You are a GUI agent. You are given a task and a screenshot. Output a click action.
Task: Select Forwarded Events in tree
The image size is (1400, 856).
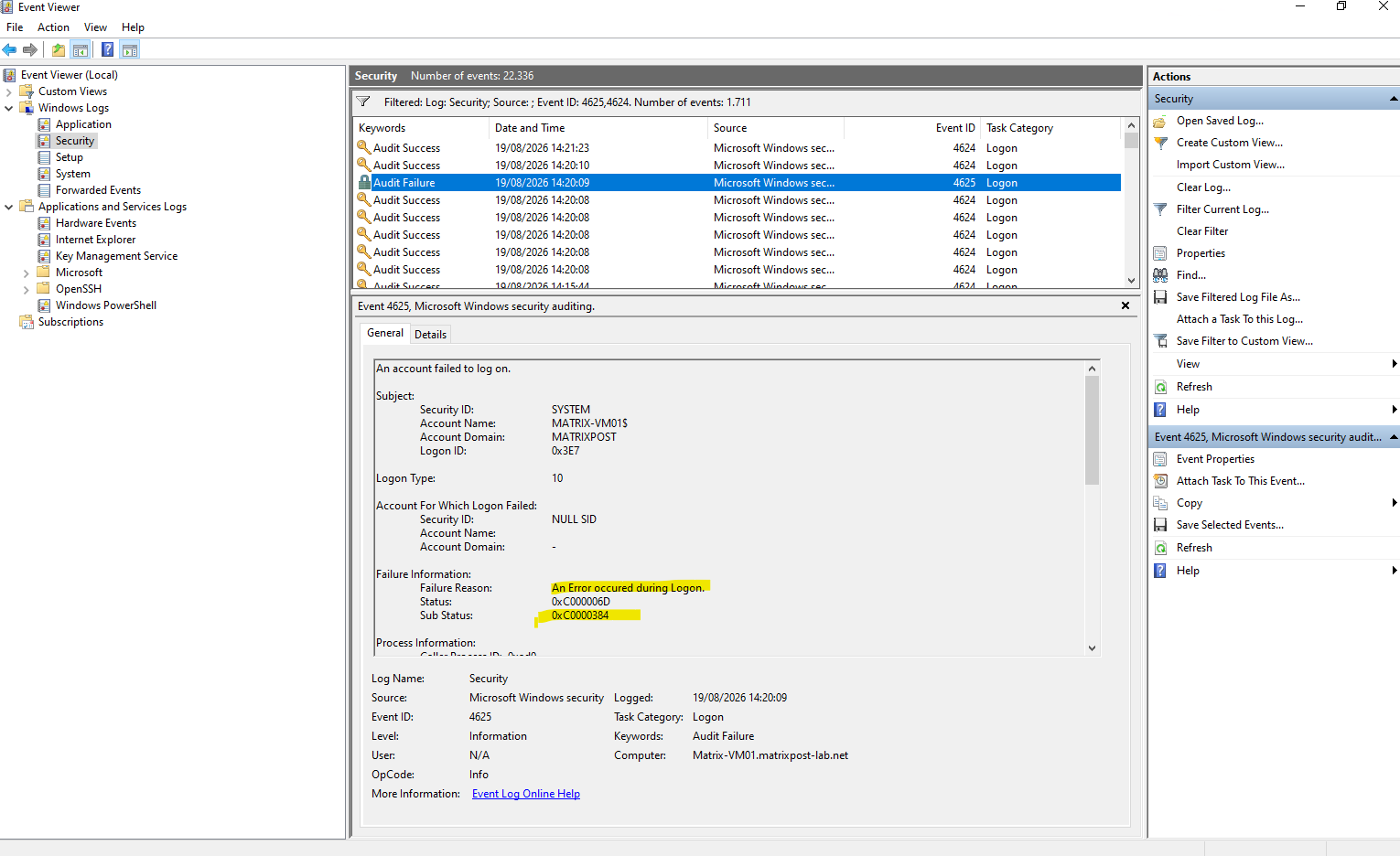pyautogui.click(x=98, y=190)
